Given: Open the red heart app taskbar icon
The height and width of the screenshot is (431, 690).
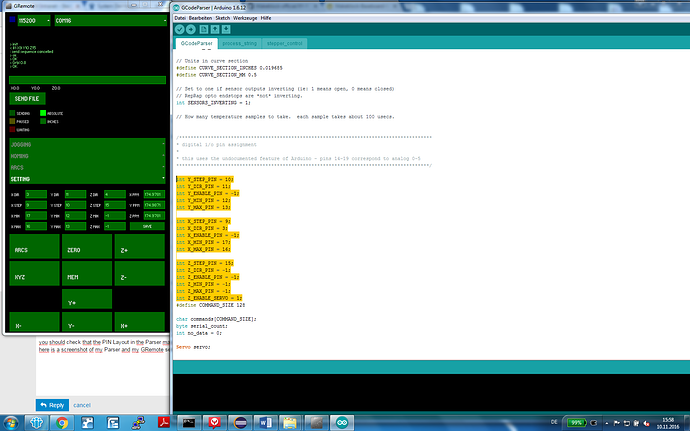Looking at the screenshot, I should 214,423.
